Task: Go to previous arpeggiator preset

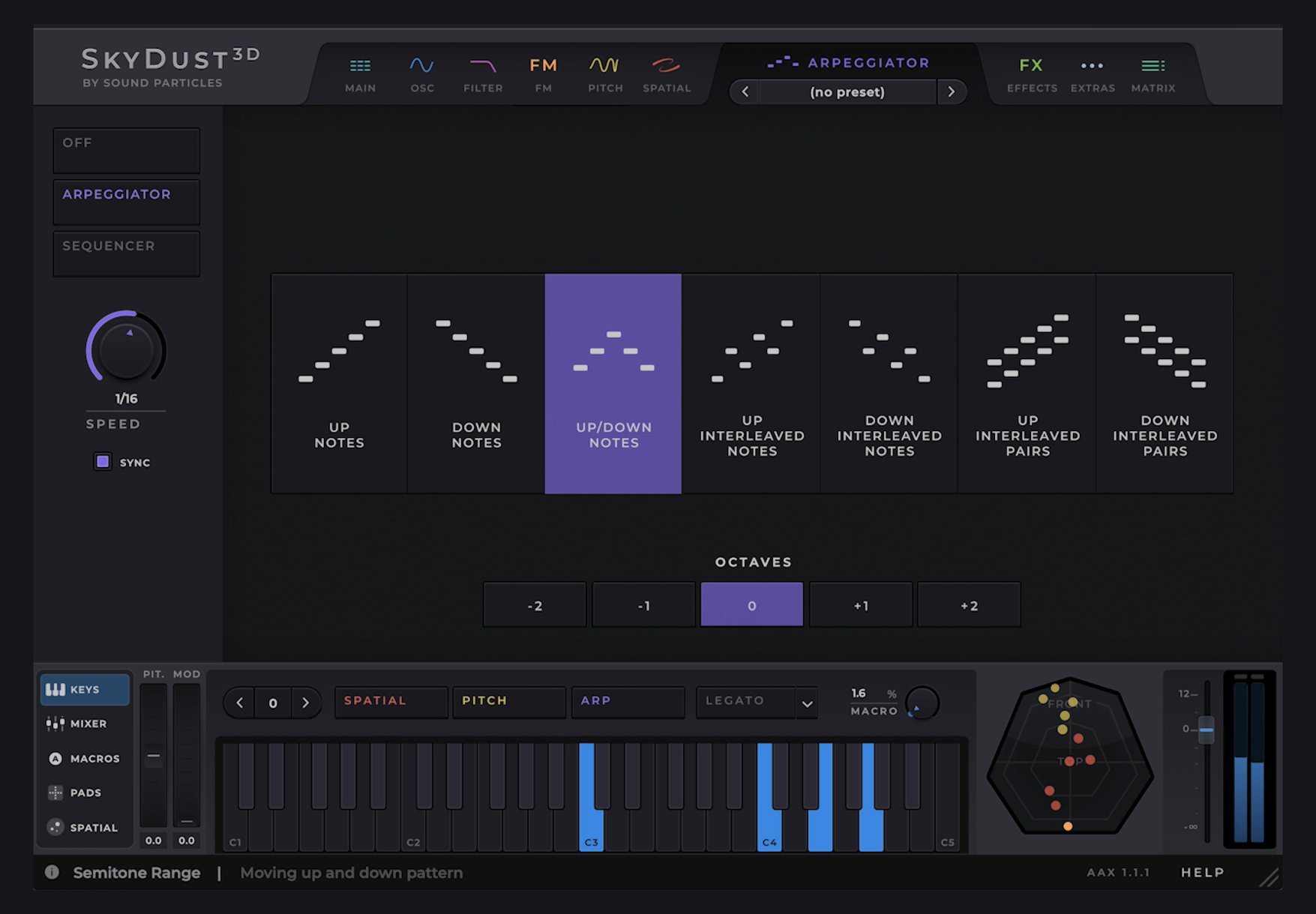Action: (x=745, y=91)
